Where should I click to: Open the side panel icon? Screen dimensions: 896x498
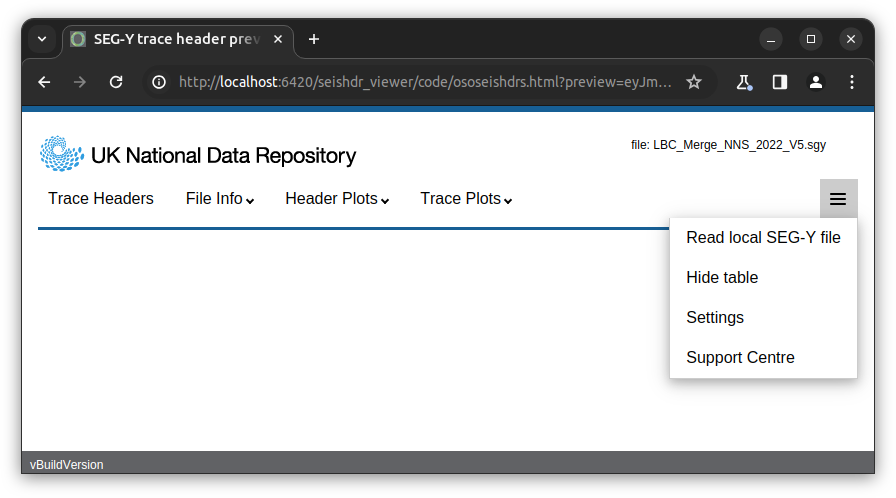coord(779,82)
